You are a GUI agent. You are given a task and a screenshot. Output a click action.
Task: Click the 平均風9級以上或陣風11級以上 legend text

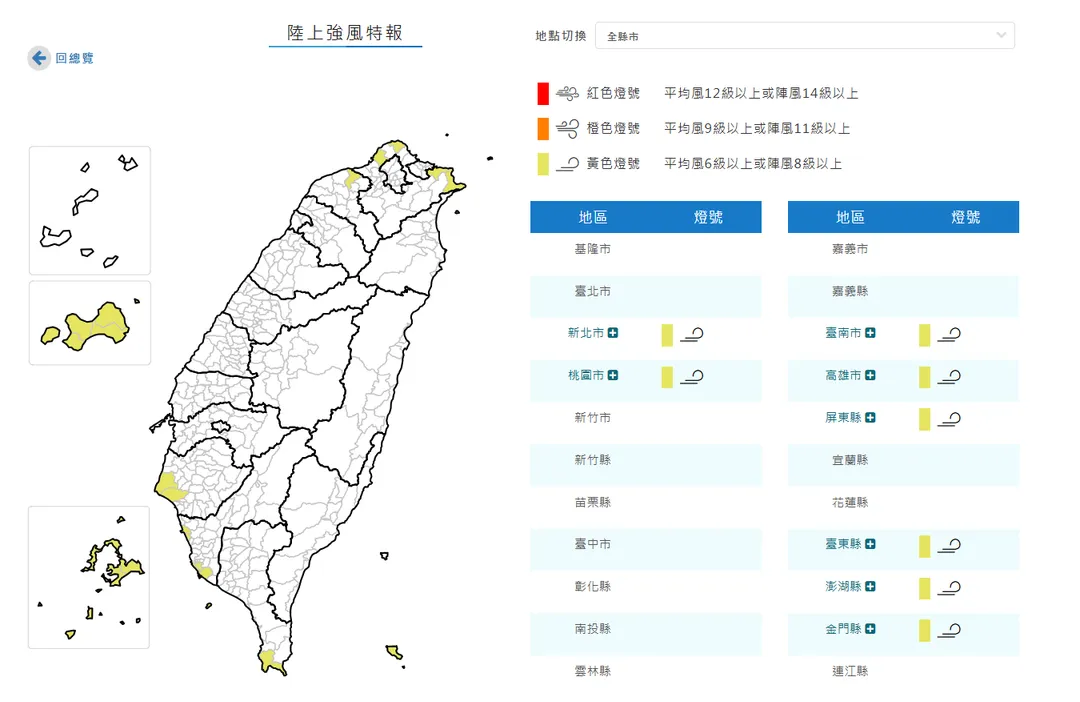tap(757, 128)
